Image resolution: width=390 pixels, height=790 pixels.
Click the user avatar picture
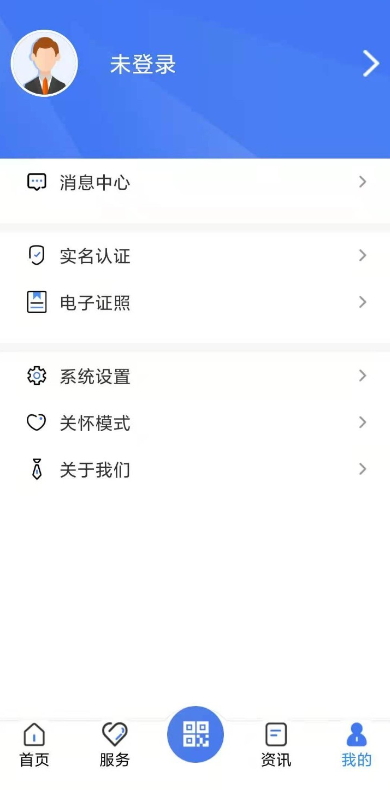(44, 63)
